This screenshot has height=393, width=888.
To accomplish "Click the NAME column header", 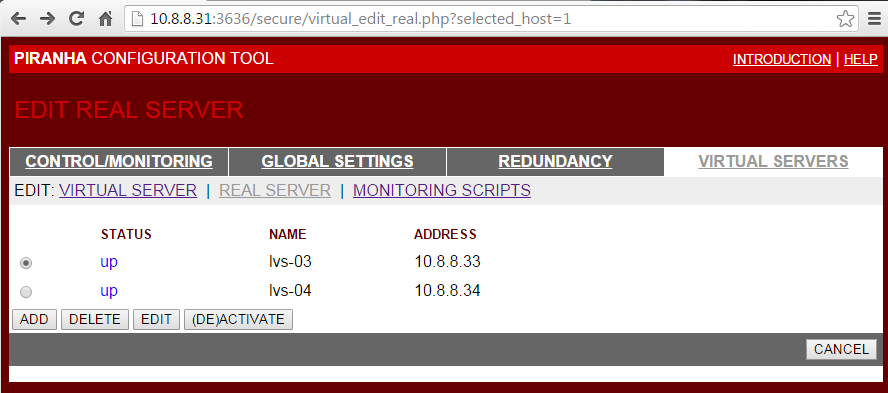I will click(288, 234).
